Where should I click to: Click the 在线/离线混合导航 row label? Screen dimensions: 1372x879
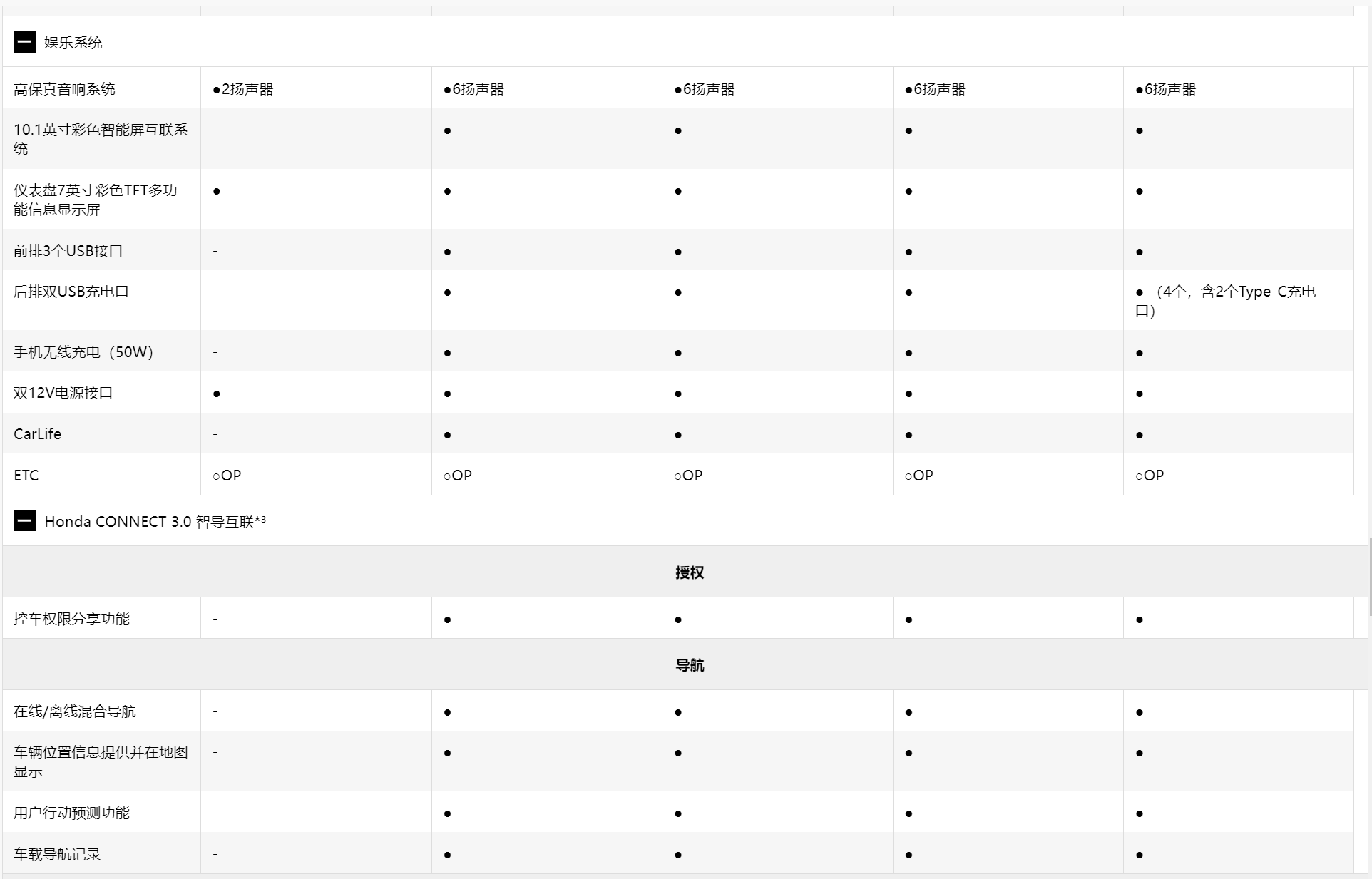coord(75,711)
